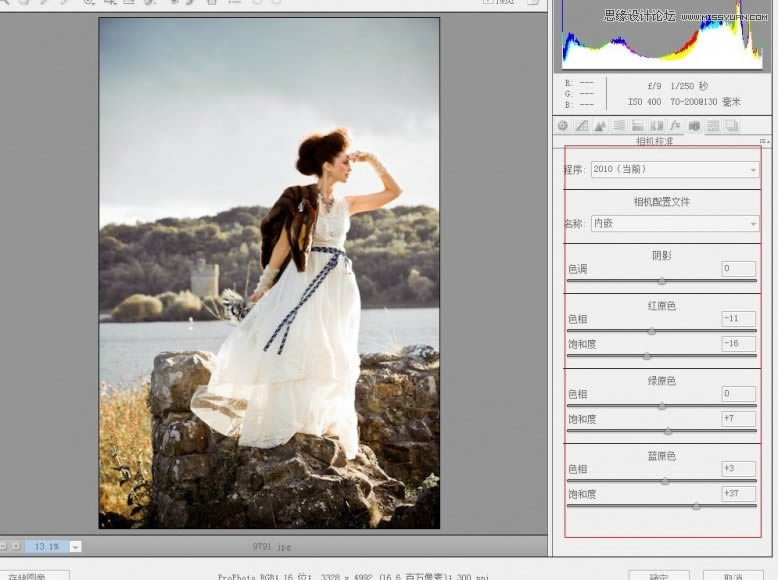Click the red hue value -11
The height and width of the screenshot is (580, 778).
pyautogui.click(x=739, y=319)
